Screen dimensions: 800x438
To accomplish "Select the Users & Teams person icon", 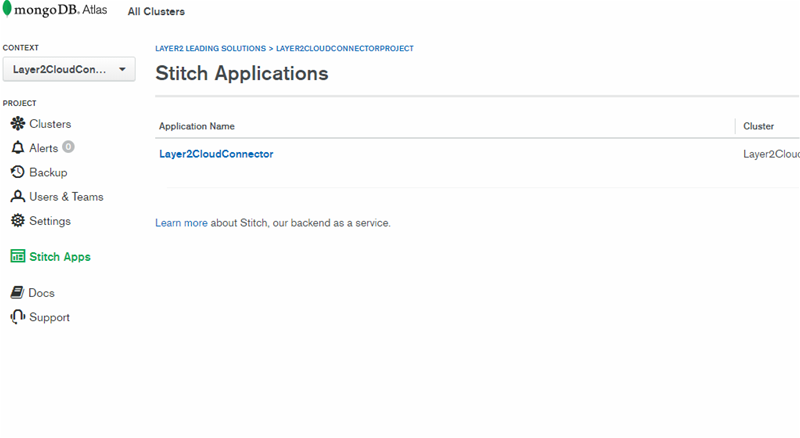I will point(17,197).
